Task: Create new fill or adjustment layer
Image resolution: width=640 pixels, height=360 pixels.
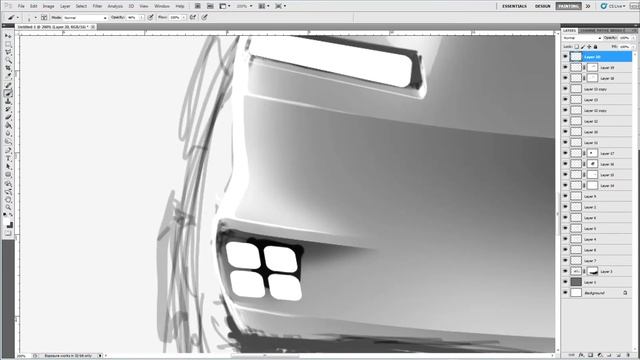Action: point(600,355)
